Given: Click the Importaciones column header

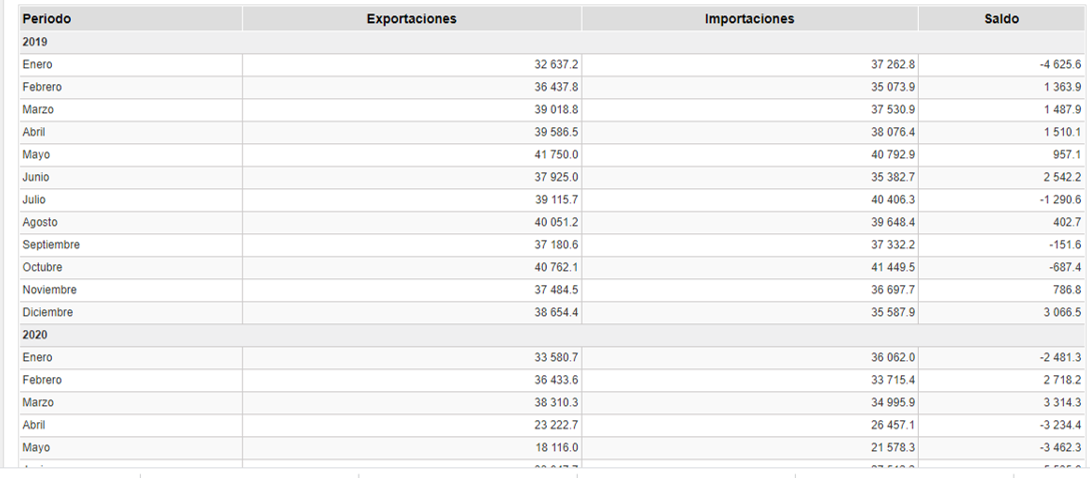Looking at the screenshot, I should [x=749, y=19].
